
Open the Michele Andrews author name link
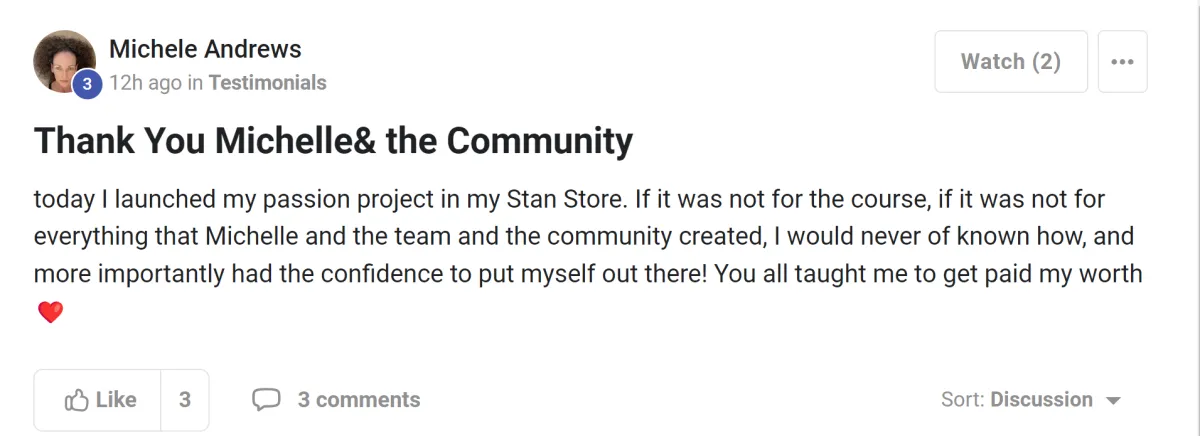coord(205,48)
